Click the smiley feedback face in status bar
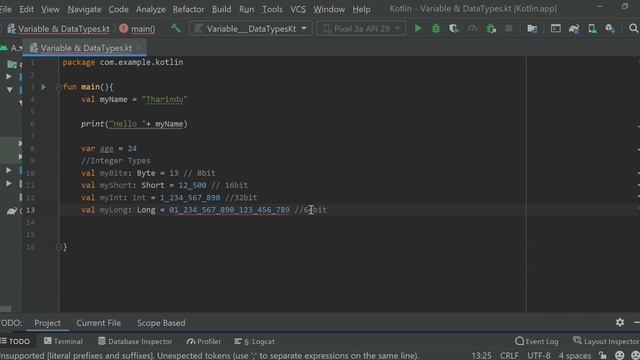 (x=620, y=355)
